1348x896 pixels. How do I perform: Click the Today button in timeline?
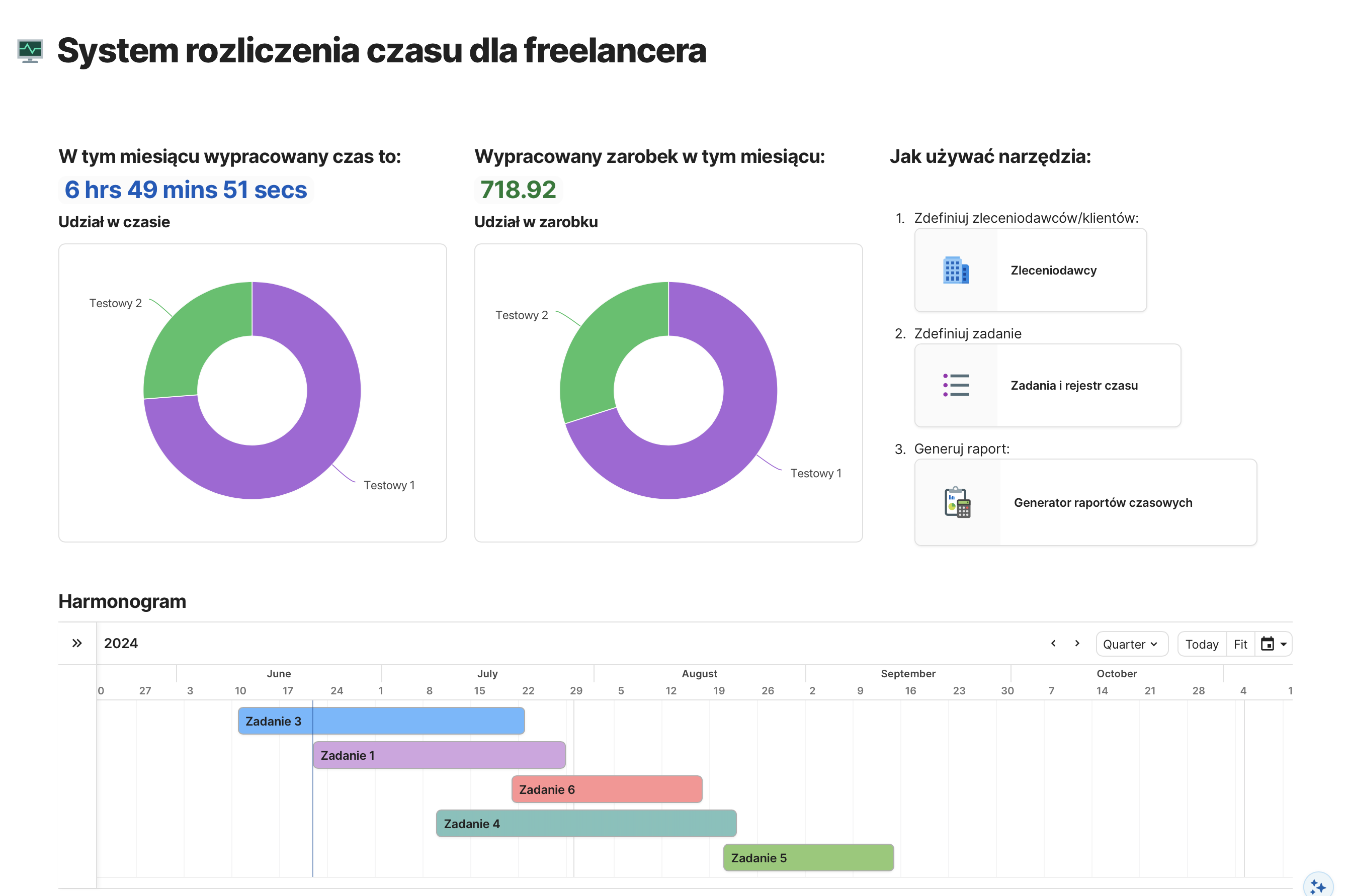(x=1202, y=644)
